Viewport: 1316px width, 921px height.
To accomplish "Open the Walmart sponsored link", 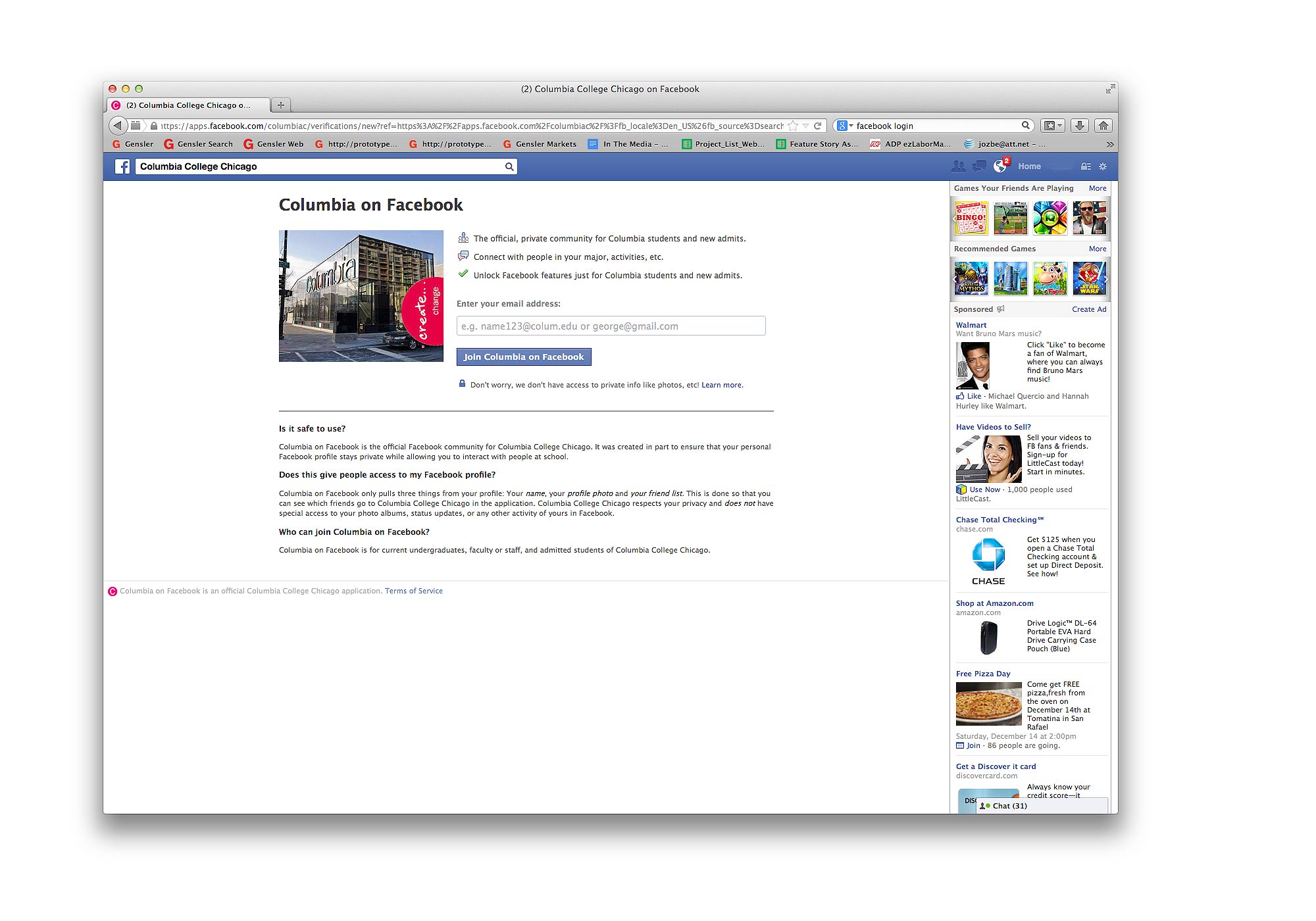I will pos(971,325).
